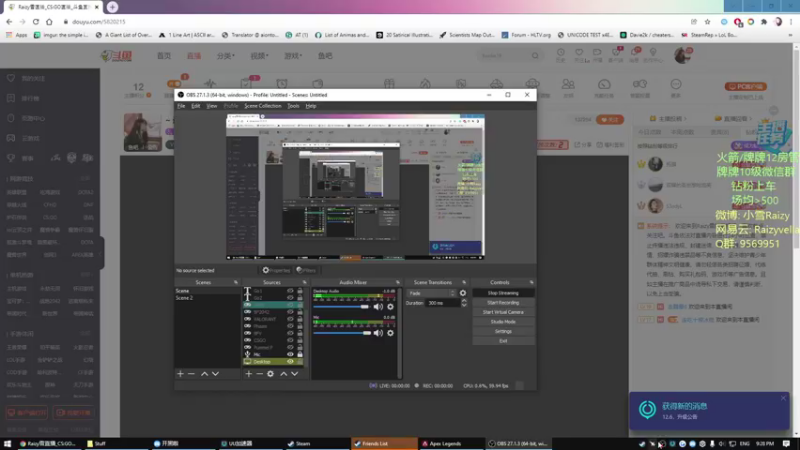Image resolution: width=800 pixels, height=450 pixels.
Task: Open OBS Help menu
Action: pyautogui.click(x=311, y=106)
